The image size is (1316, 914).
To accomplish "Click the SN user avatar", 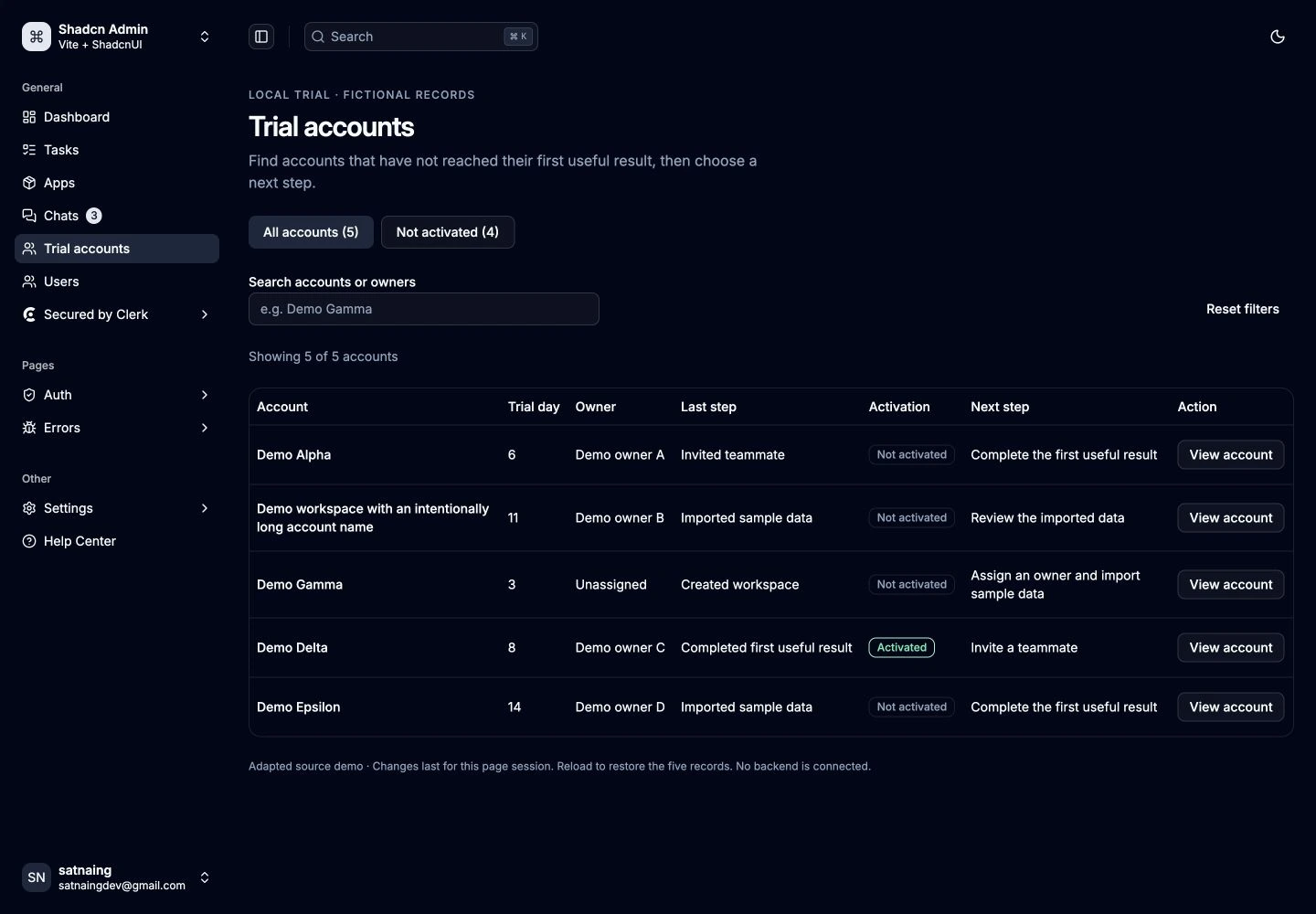I will 37,877.
